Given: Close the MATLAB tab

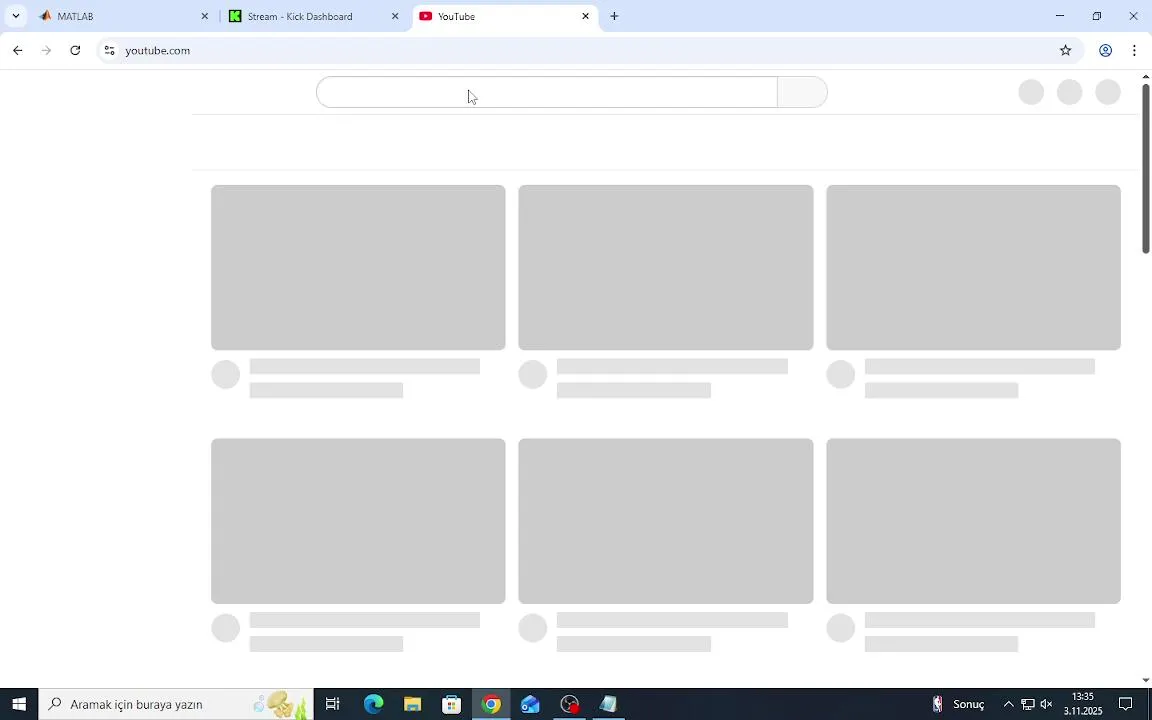Looking at the screenshot, I should [204, 16].
